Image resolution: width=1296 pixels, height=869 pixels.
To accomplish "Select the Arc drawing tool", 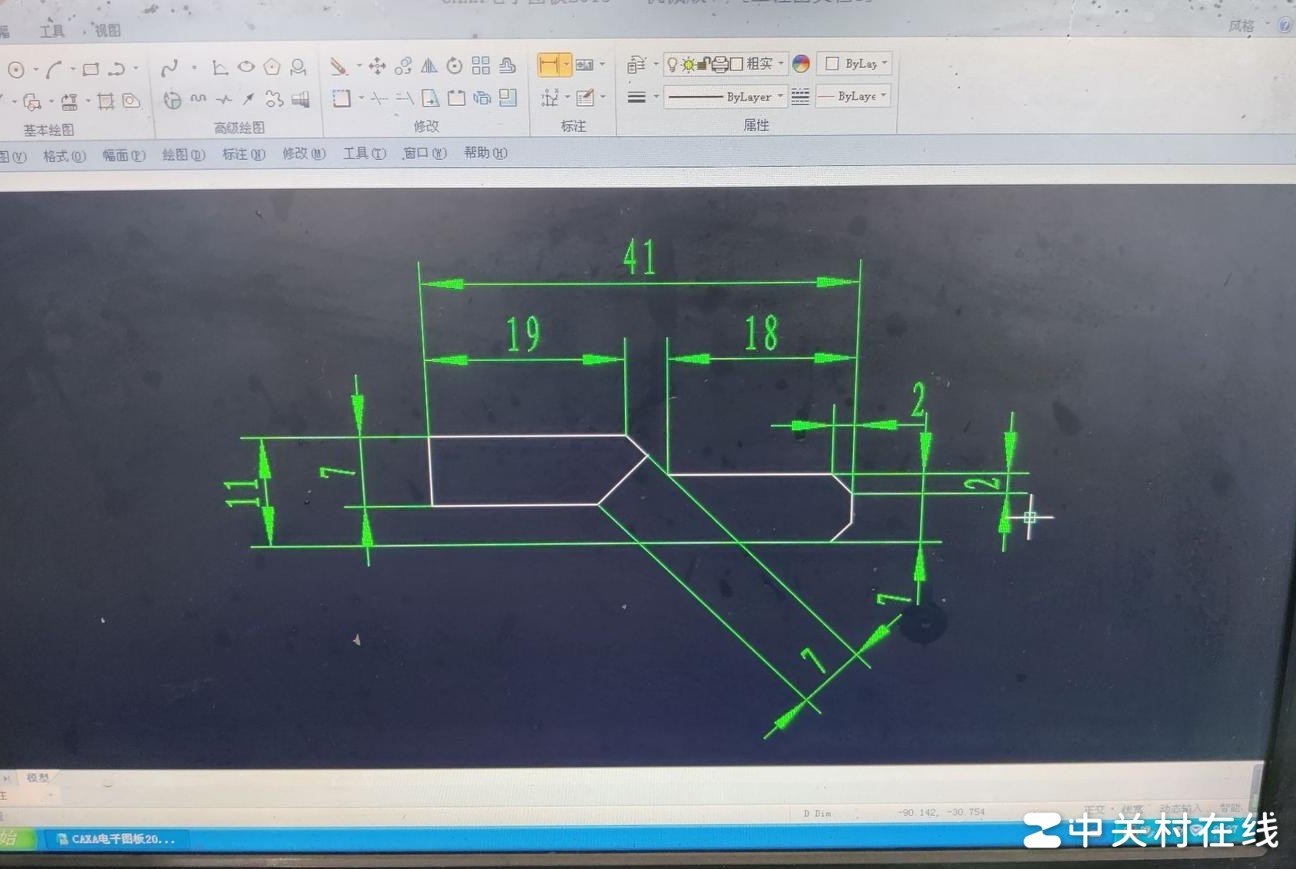I will point(54,69).
